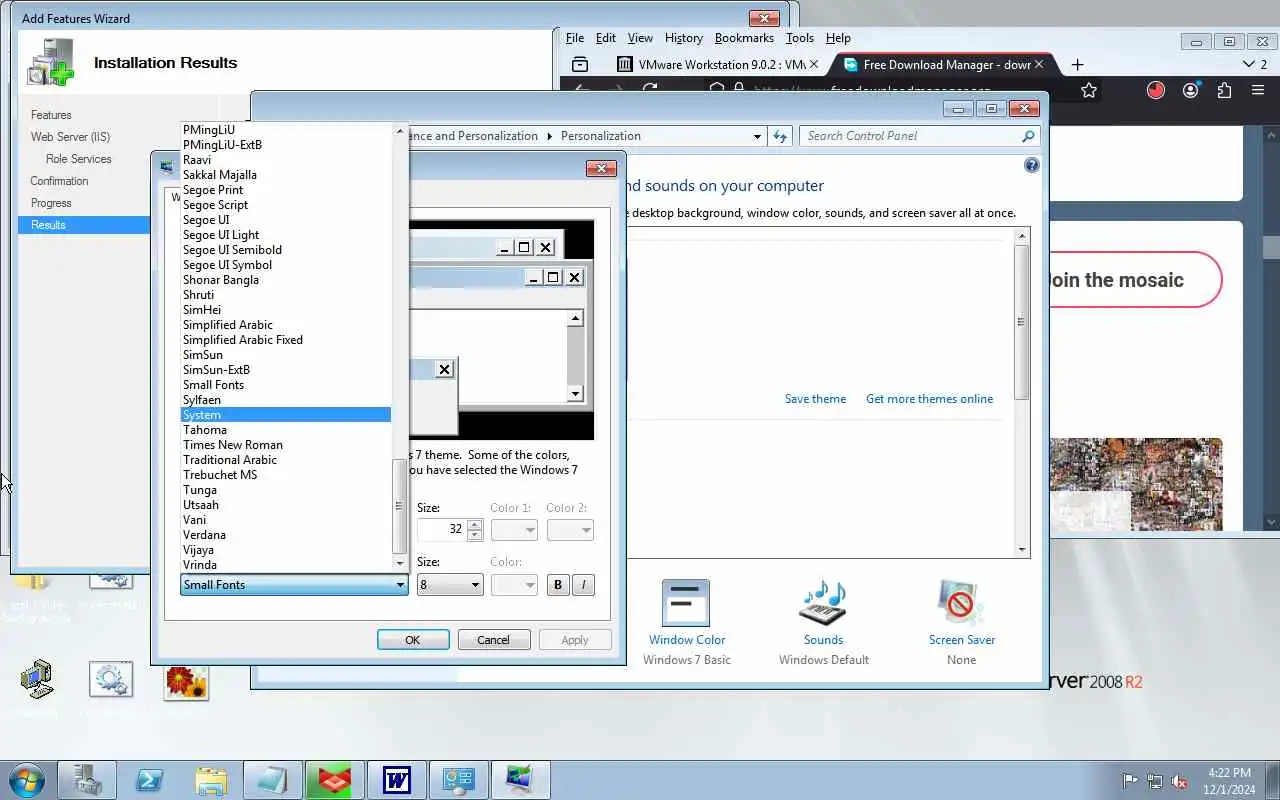Increase the item size 32 spinner
Image resolution: width=1280 pixels, height=800 pixels.
pos(475,525)
